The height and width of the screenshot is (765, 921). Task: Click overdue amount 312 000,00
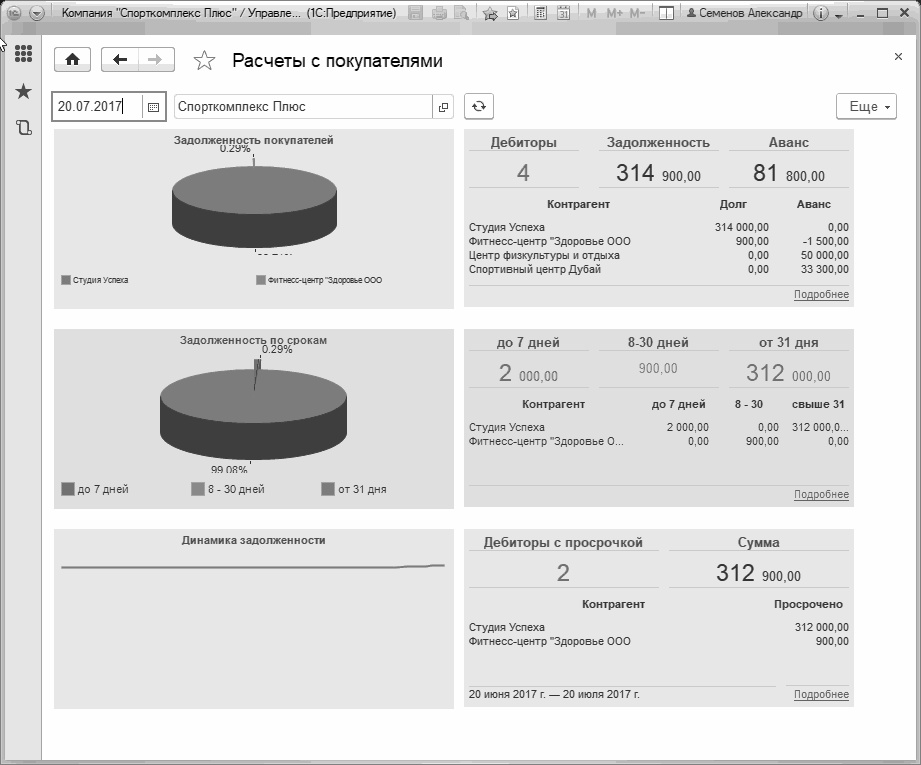(822, 627)
